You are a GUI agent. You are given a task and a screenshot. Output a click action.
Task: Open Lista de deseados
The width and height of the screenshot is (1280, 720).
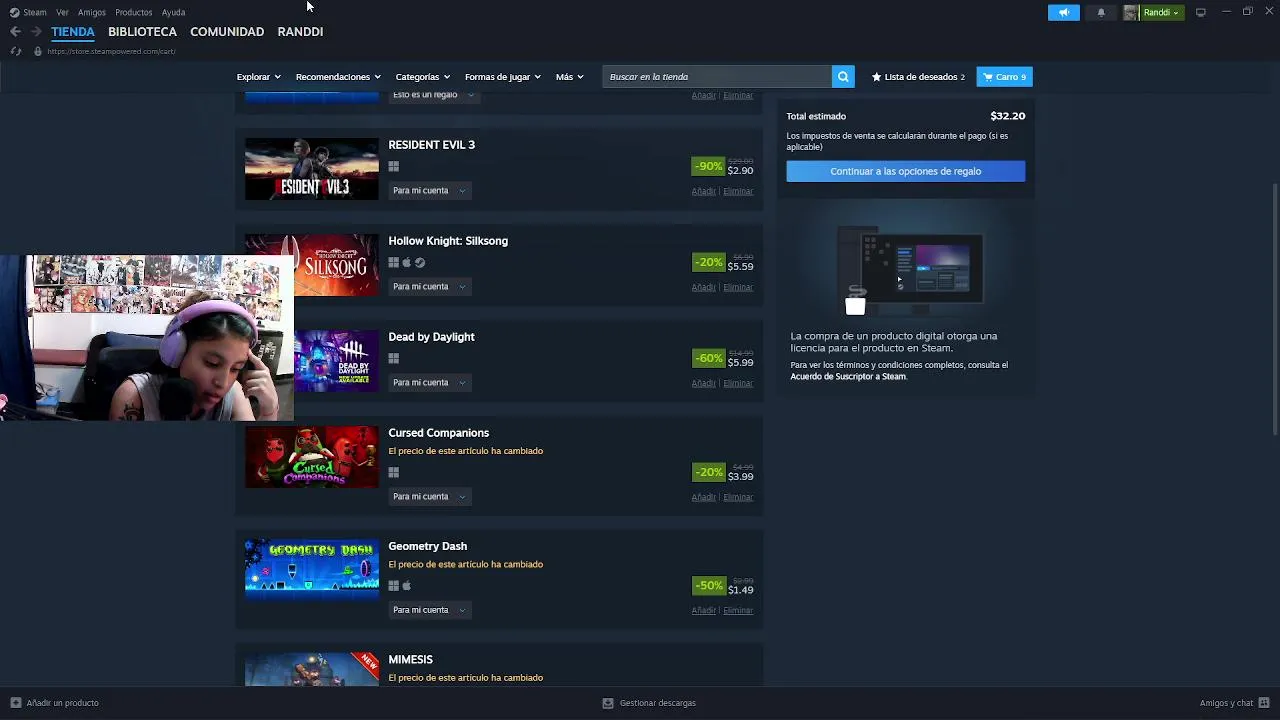coord(918,77)
